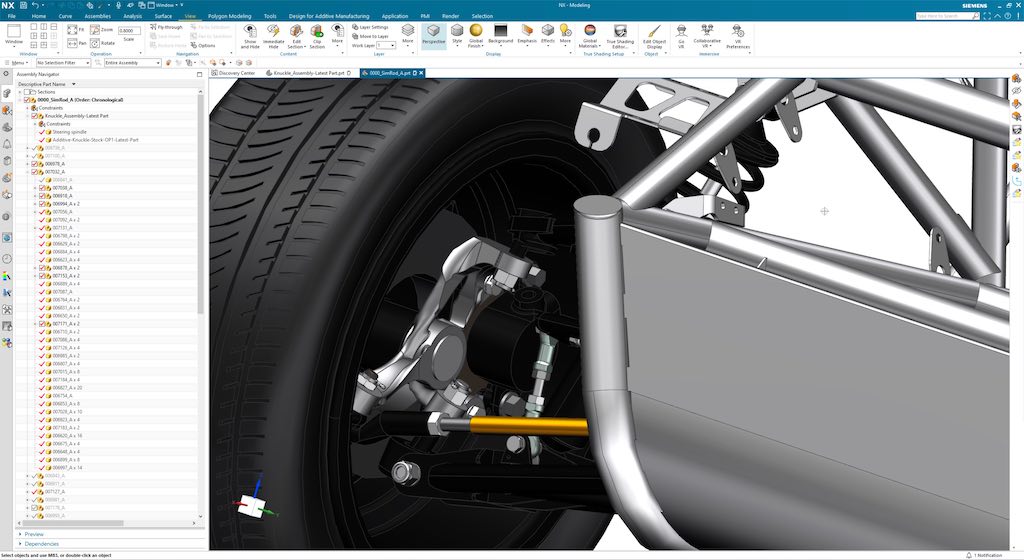This screenshot has height=560, width=1024.
Task: Switch to the Render ribbon tab
Action: click(451, 16)
